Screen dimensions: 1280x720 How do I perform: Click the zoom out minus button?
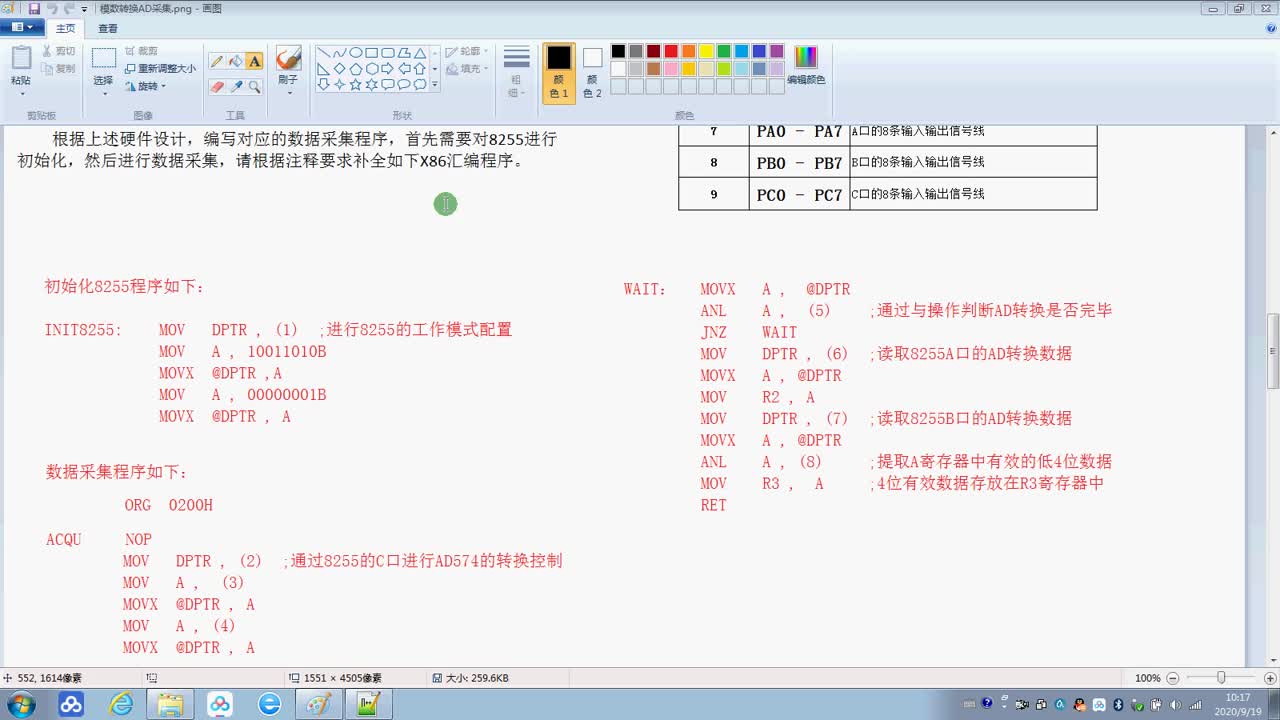(1172, 678)
